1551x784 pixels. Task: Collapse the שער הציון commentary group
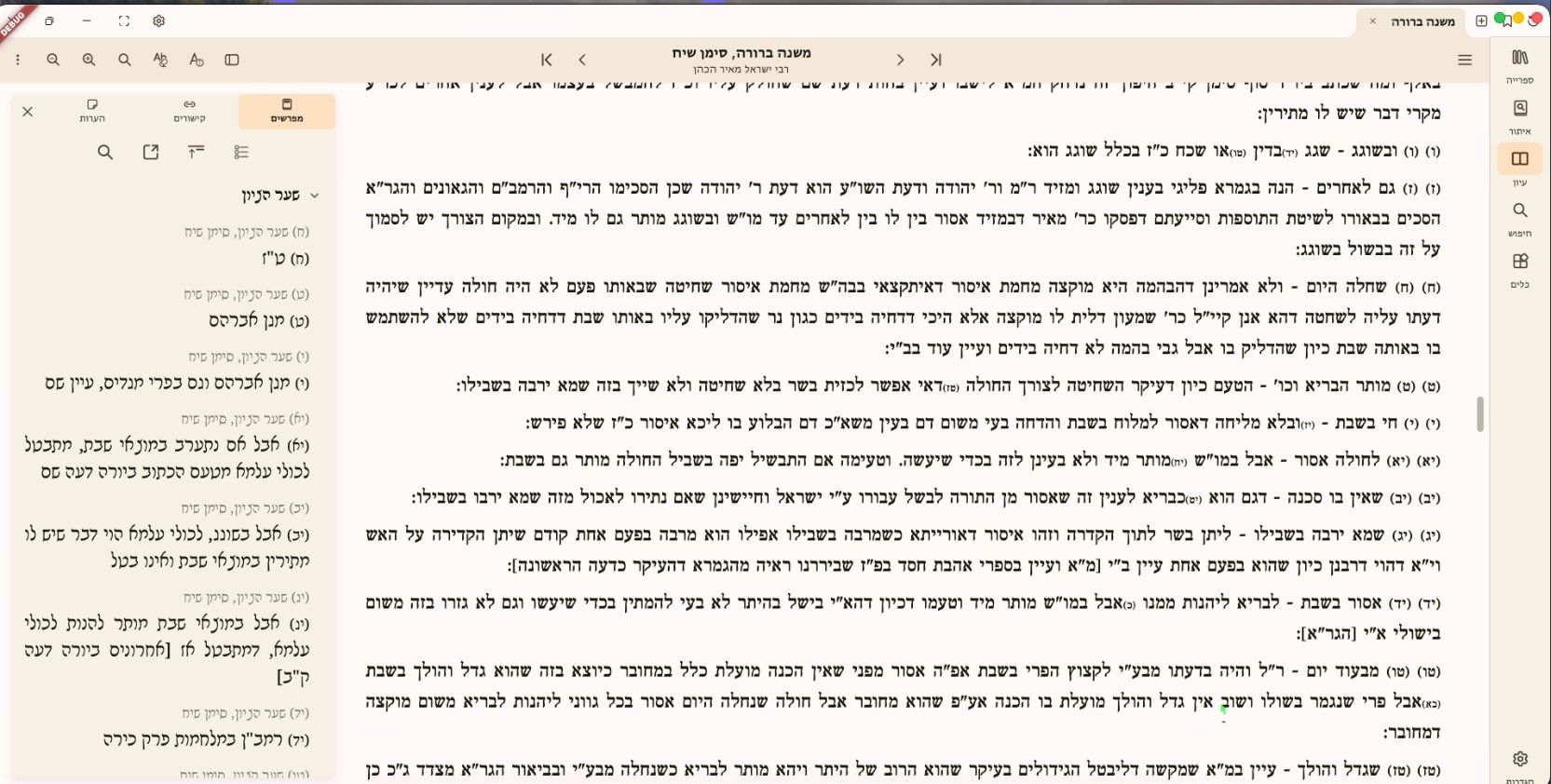pos(315,196)
